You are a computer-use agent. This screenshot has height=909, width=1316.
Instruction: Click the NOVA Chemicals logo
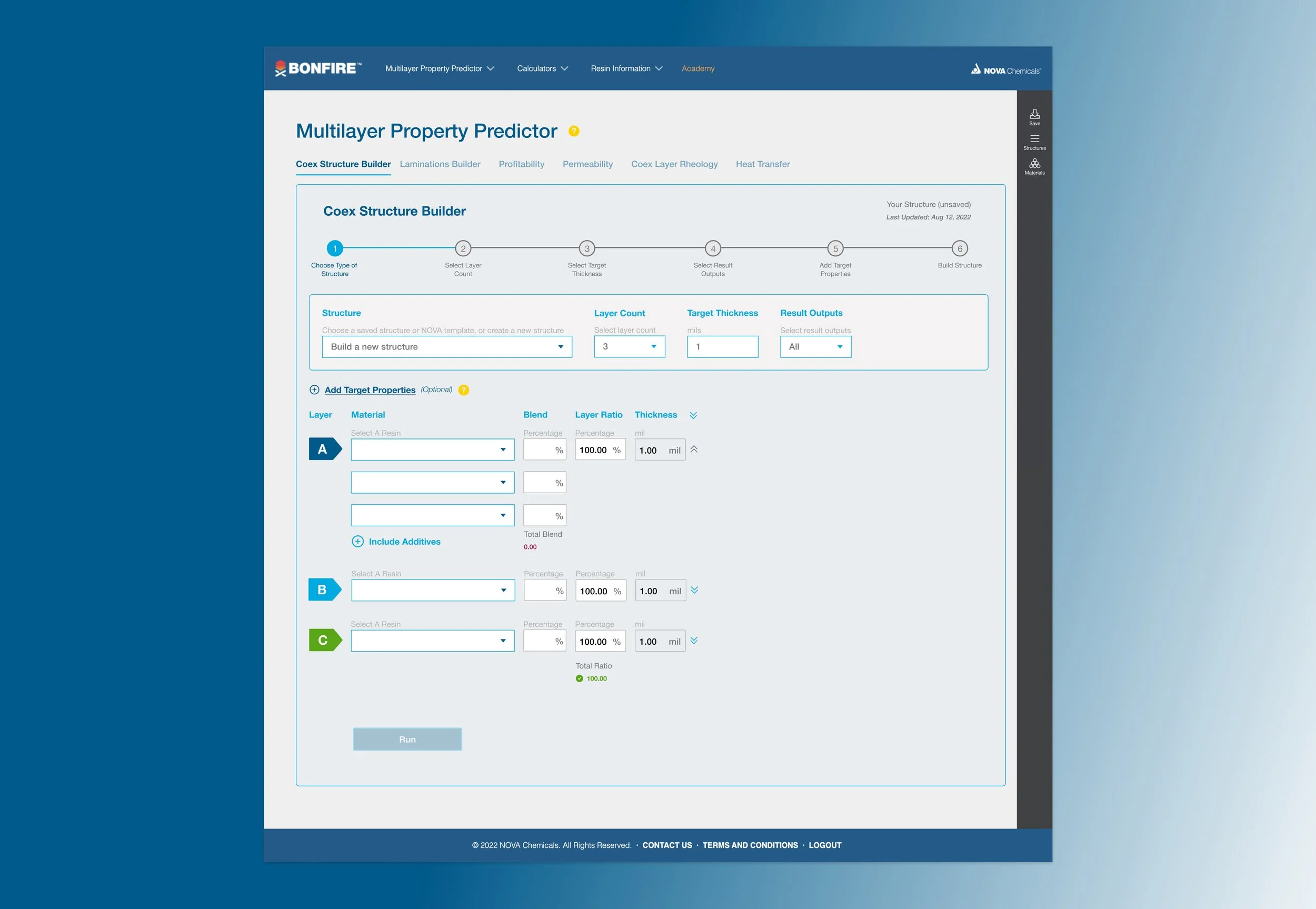[1005, 69]
